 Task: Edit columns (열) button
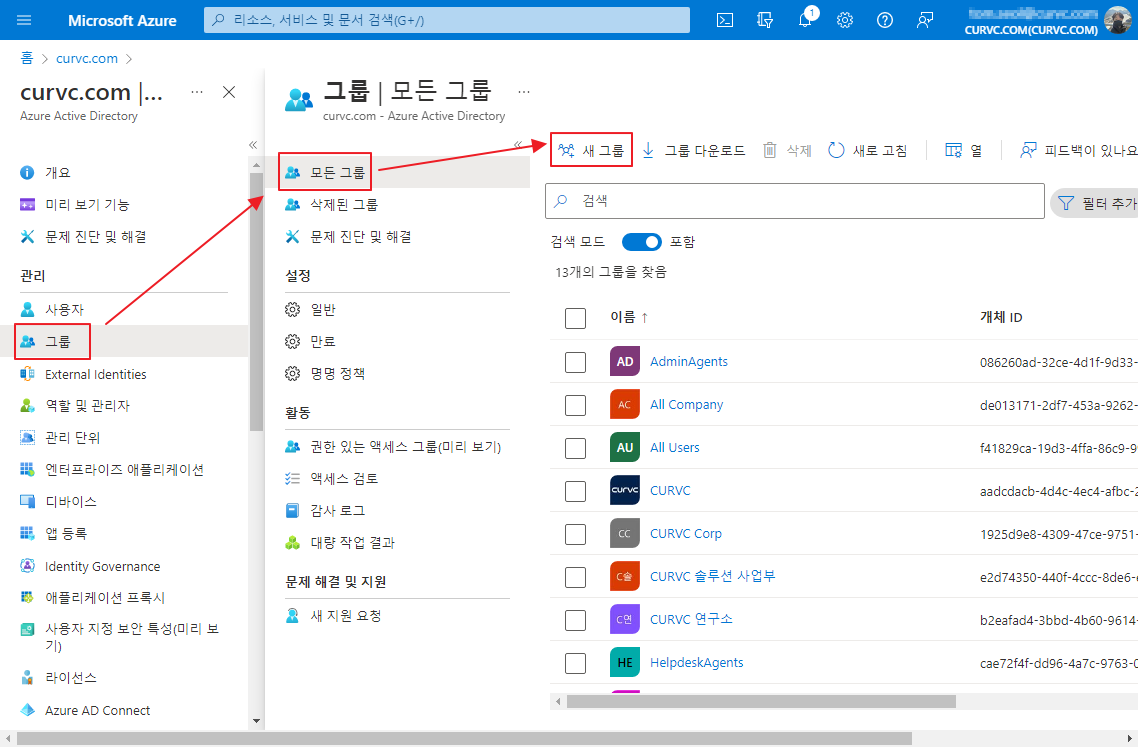tap(963, 150)
